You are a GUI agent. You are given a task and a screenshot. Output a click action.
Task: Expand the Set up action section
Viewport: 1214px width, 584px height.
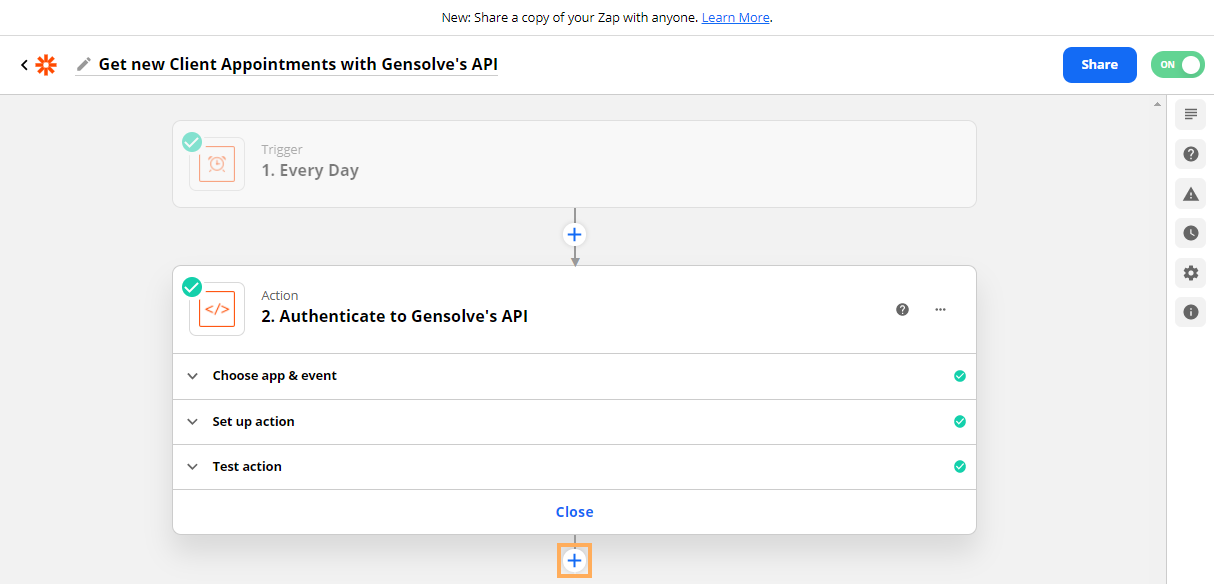(x=574, y=422)
